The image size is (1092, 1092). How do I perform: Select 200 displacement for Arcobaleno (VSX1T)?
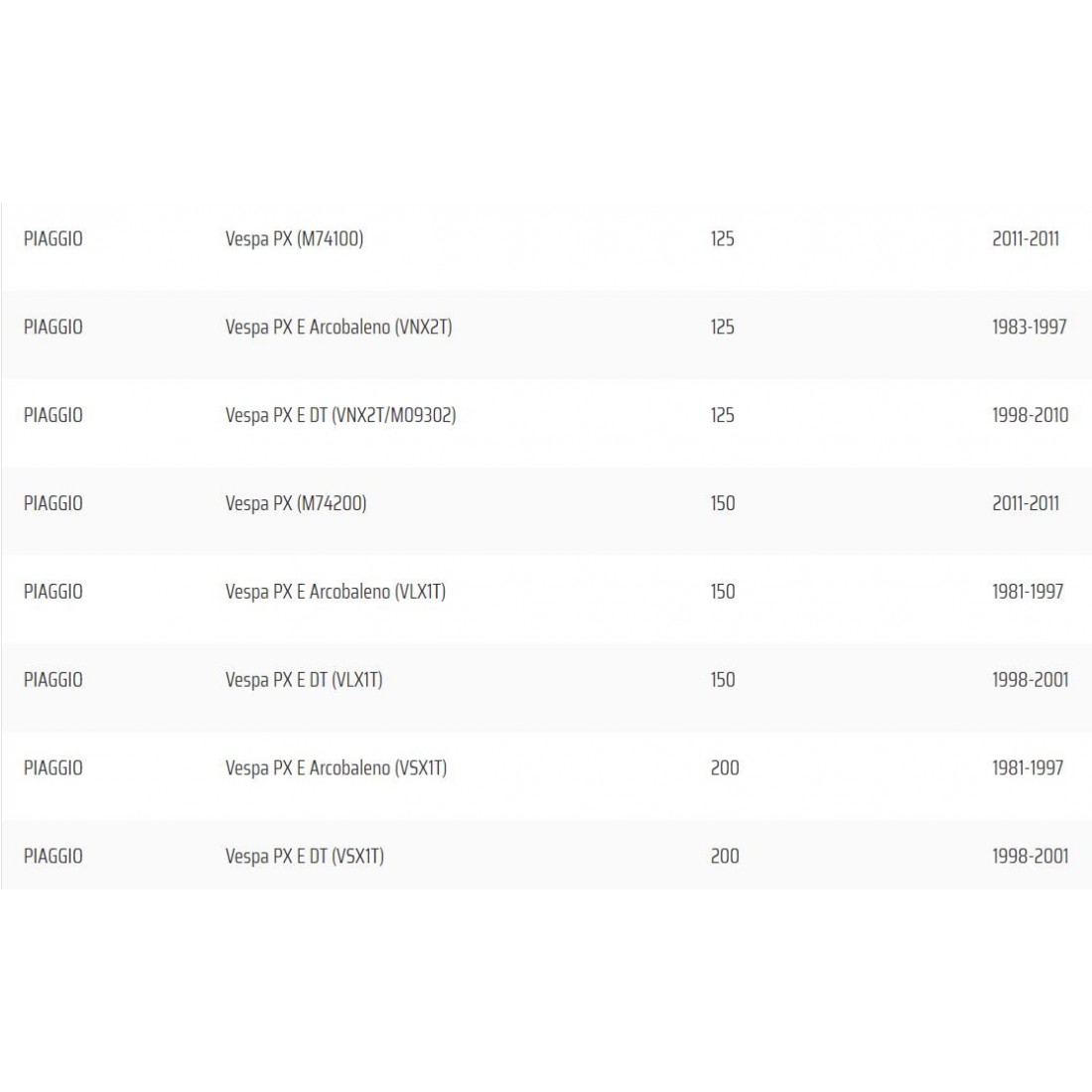(x=725, y=768)
